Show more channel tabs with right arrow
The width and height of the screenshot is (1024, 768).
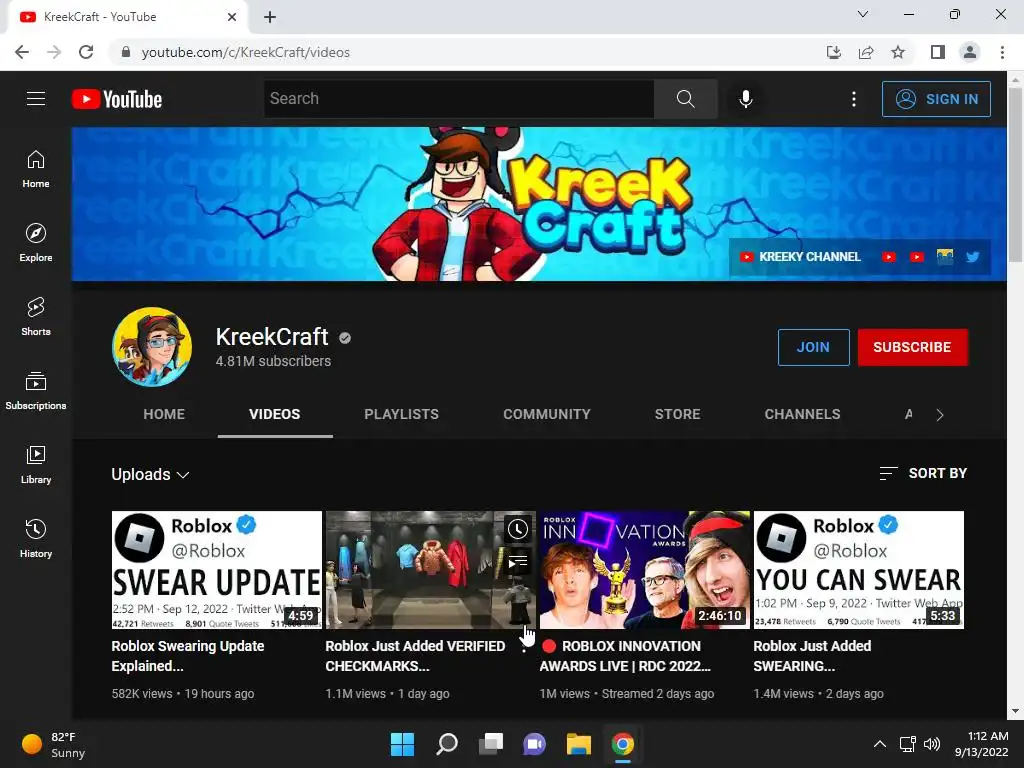940,415
